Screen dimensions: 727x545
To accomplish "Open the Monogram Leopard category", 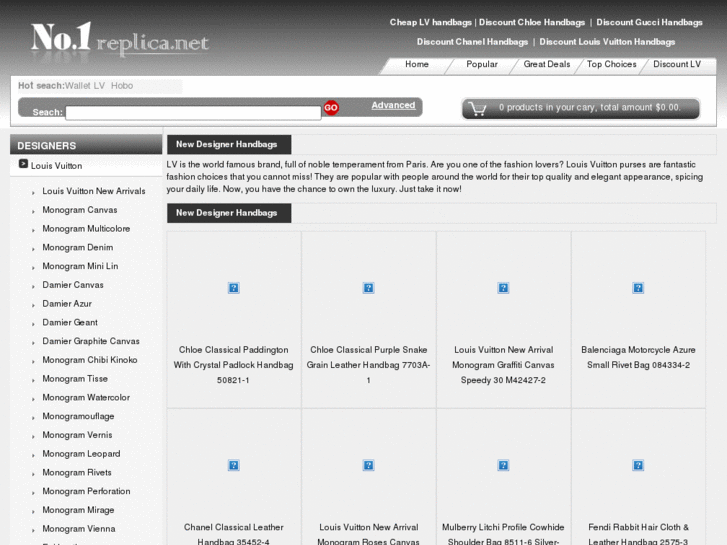I will 81,454.
